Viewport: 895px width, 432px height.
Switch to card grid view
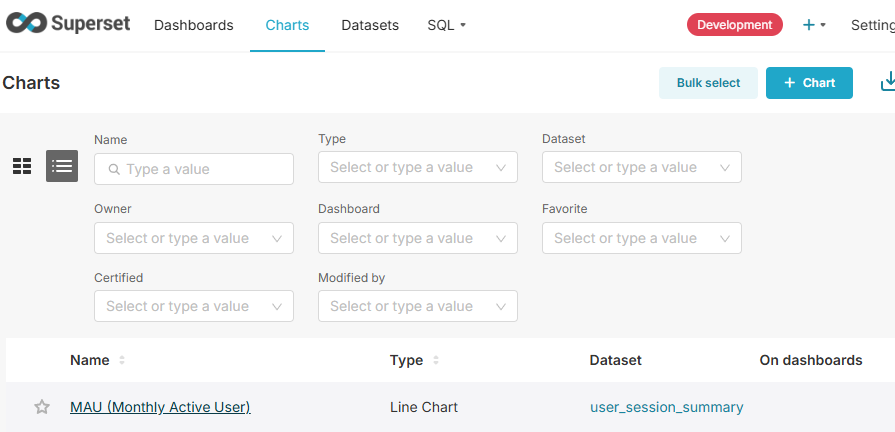click(x=22, y=167)
